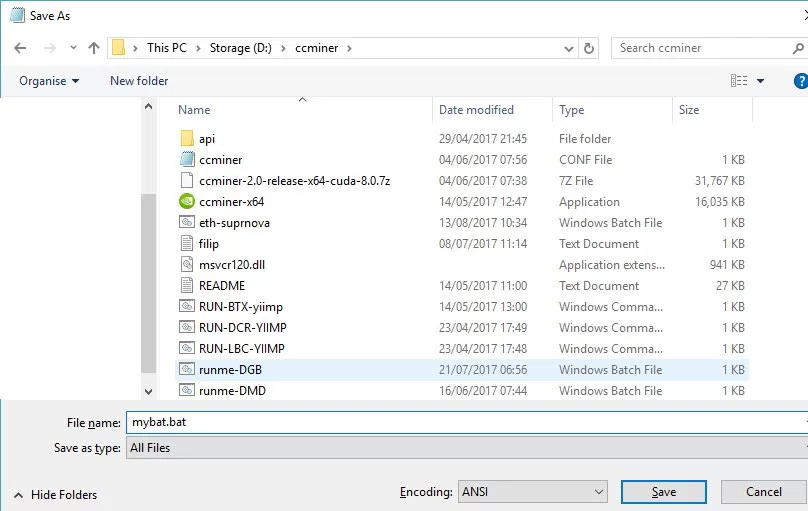Image resolution: width=808 pixels, height=511 pixels.
Task: Click the ccminer-x64 application icon
Action: [x=187, y=201]
